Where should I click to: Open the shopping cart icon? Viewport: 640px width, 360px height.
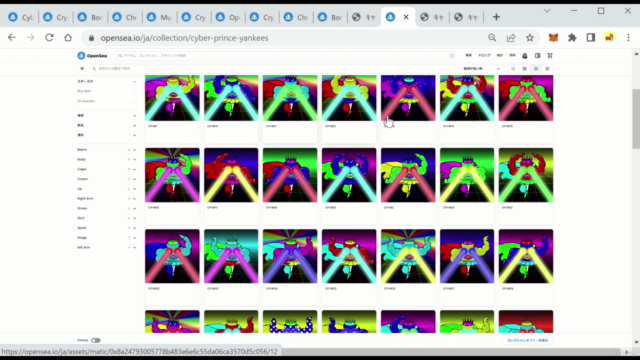tap(550, 56)
